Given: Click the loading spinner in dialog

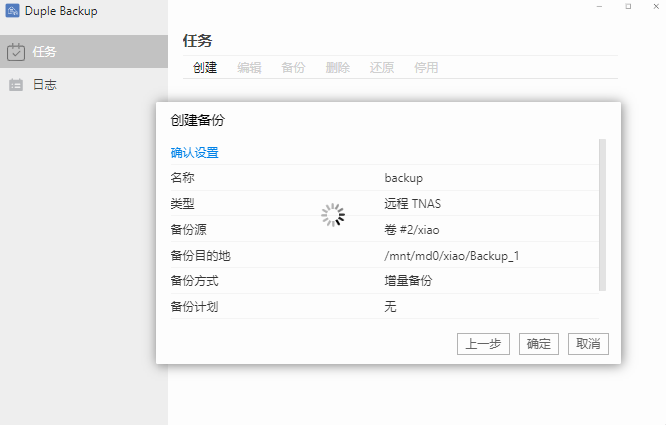Looking at the screenshot, I should pos(332,215).
